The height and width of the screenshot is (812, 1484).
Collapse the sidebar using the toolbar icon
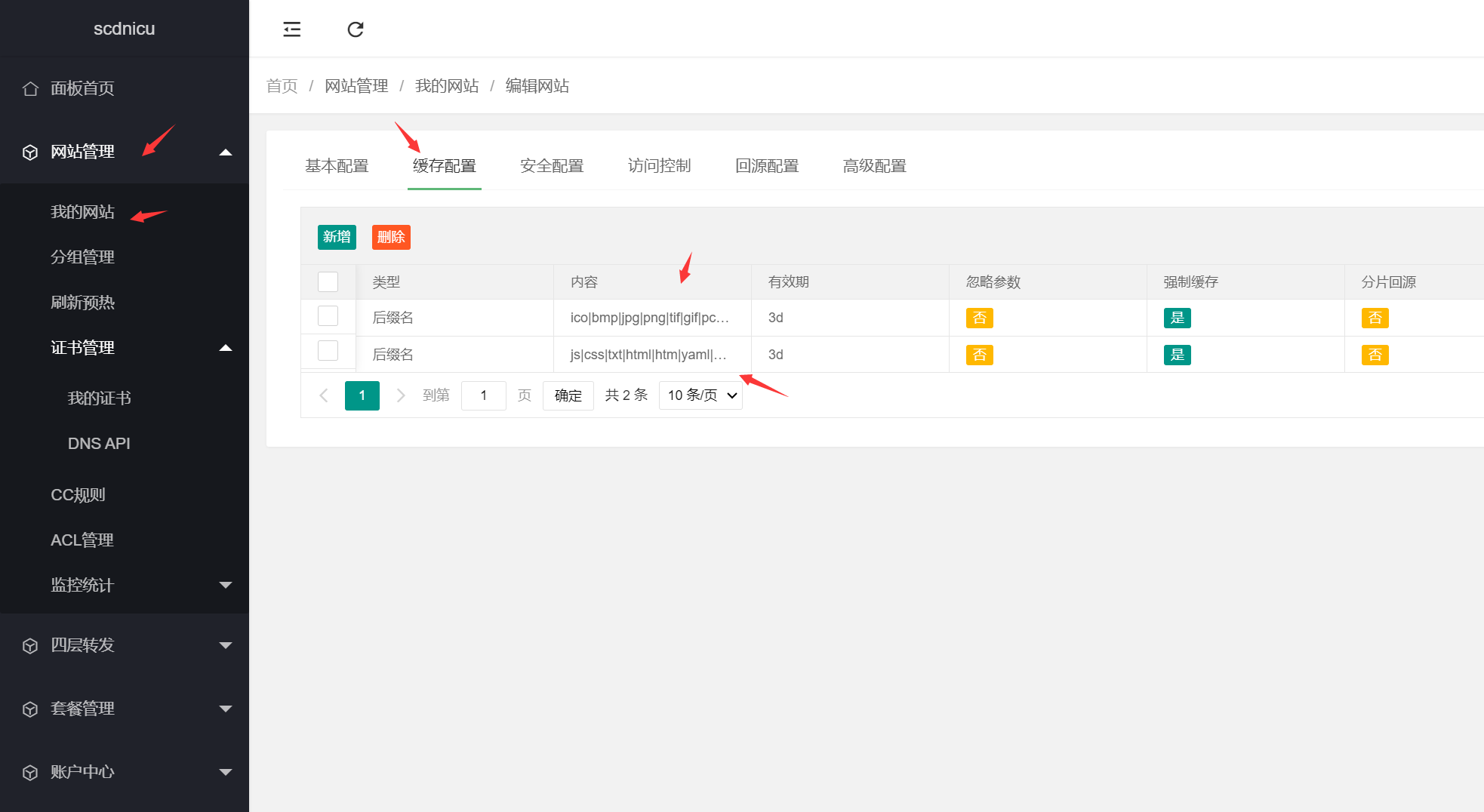[x=291, y=29]
